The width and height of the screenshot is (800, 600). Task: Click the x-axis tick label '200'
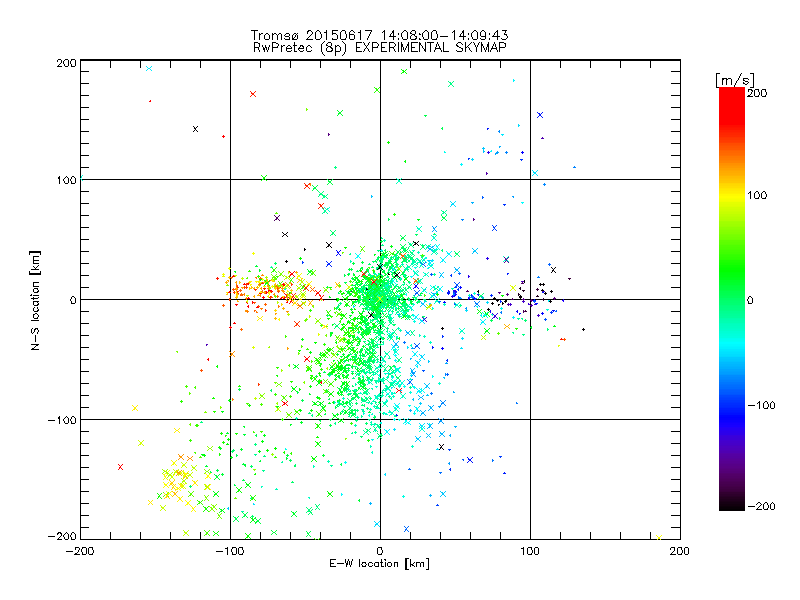(x=680, y=551)
